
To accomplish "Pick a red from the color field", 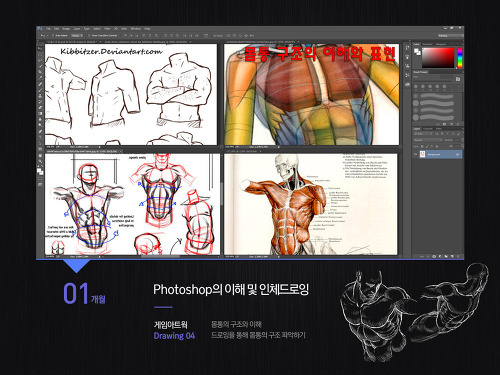I will (439, 57).
